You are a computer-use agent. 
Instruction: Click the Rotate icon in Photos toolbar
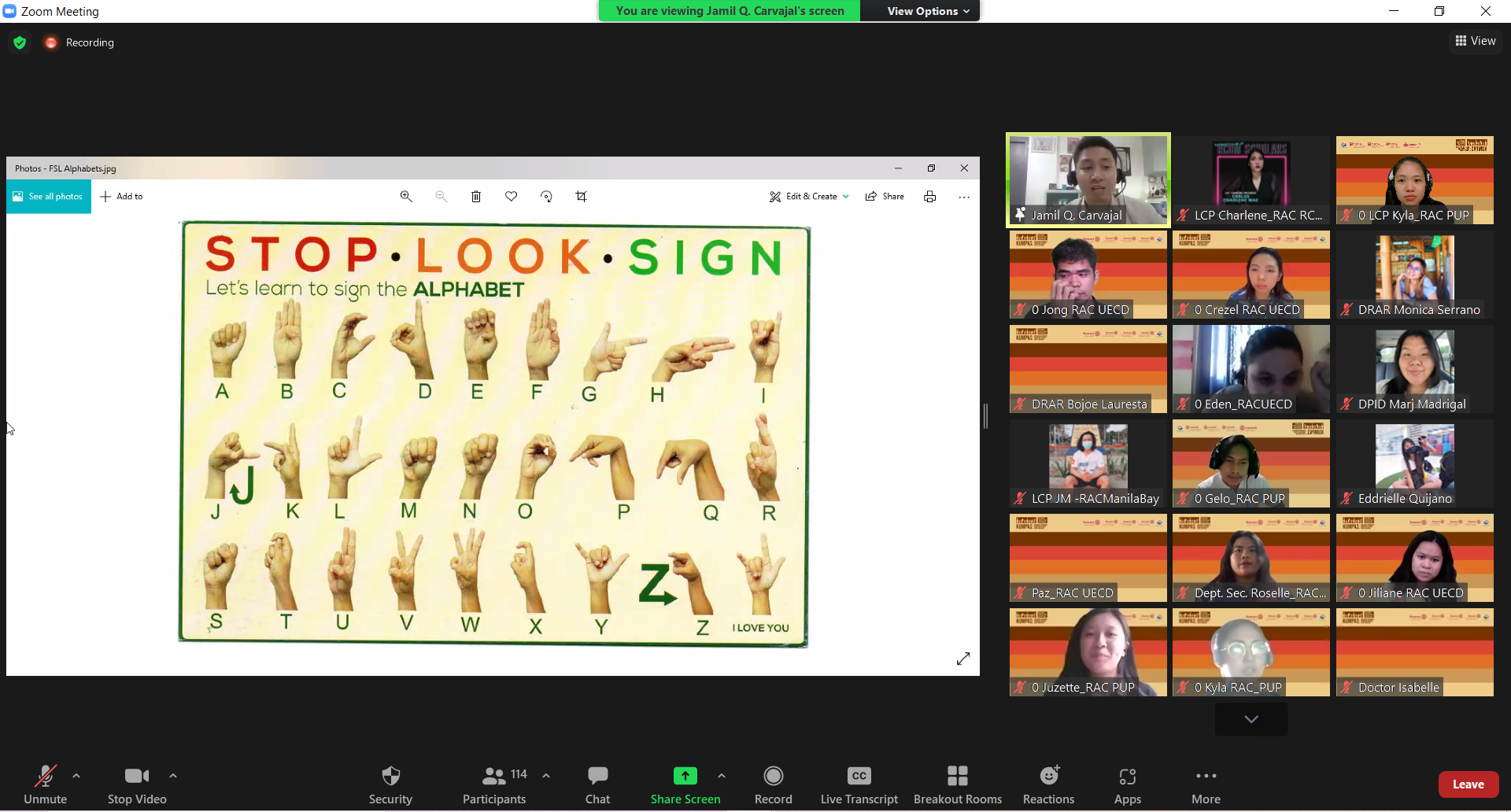545,196
